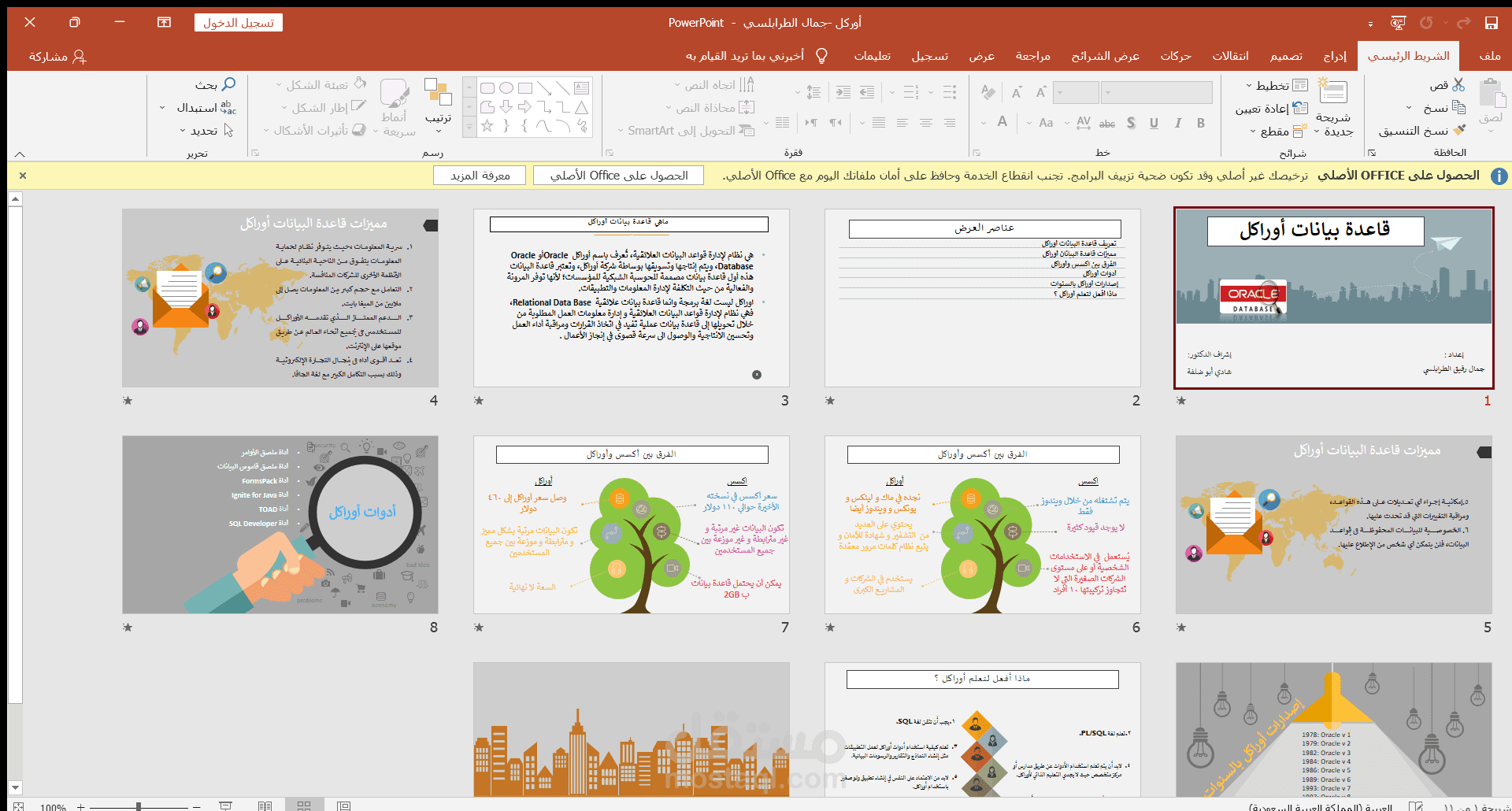Toggle Italic formatting button

(1177, 123)
